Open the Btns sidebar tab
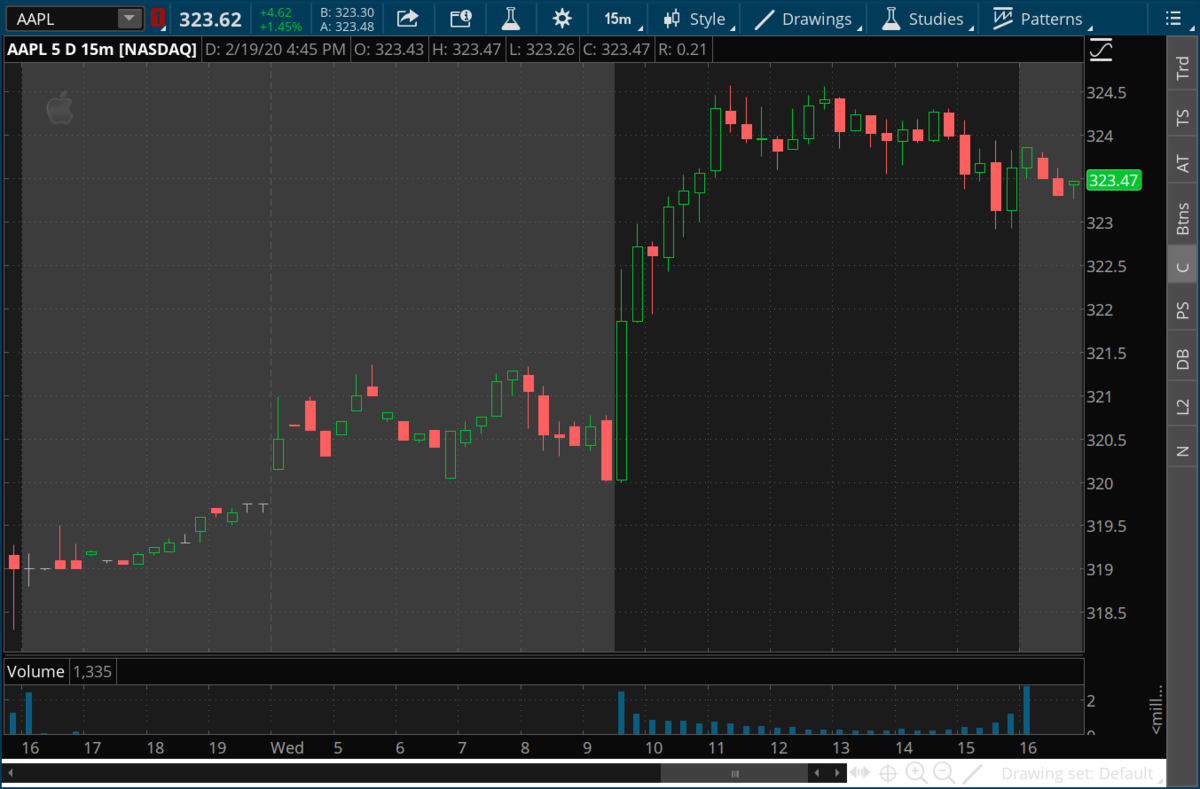 [1183, 217]
